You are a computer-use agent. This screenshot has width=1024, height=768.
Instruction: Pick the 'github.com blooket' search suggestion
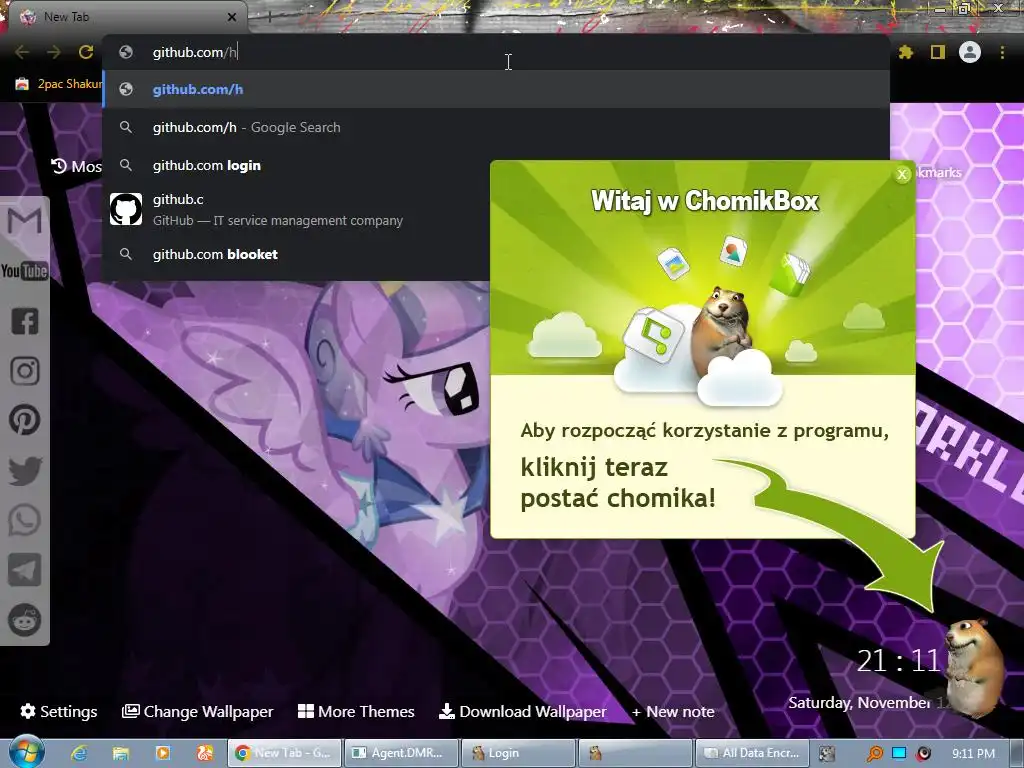[x=297, y=254]
